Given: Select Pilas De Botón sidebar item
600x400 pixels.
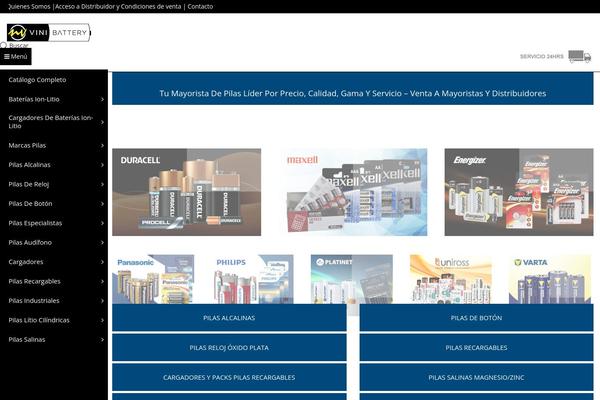Looking at the screenshot, I should [x=30, y=204].
